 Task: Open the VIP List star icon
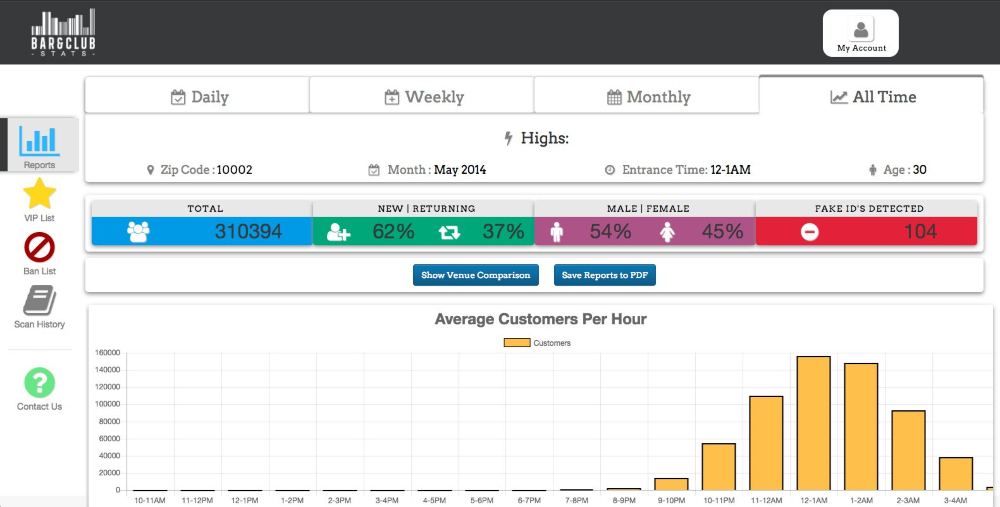point(39,194)
